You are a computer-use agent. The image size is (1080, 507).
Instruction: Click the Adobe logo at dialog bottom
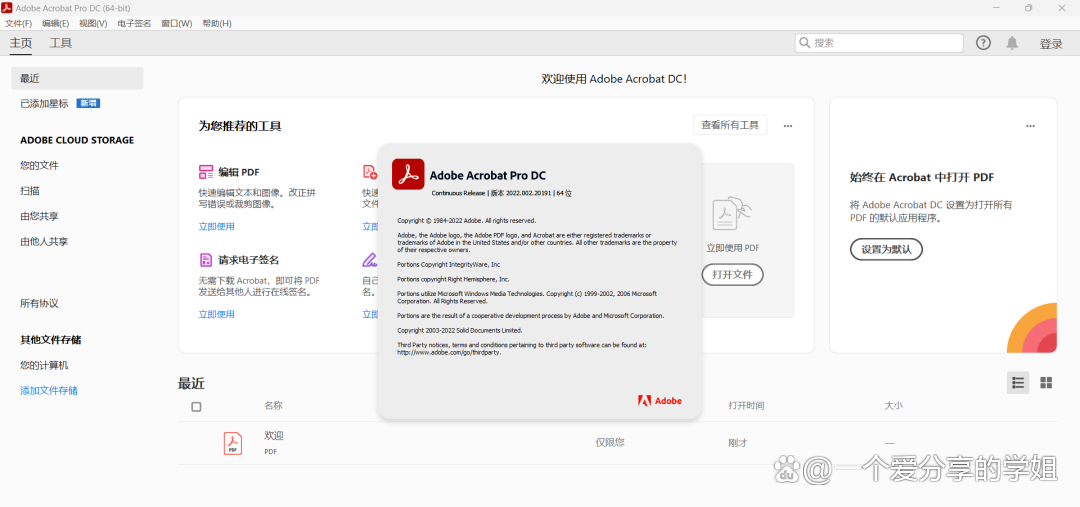coord(660,401)
